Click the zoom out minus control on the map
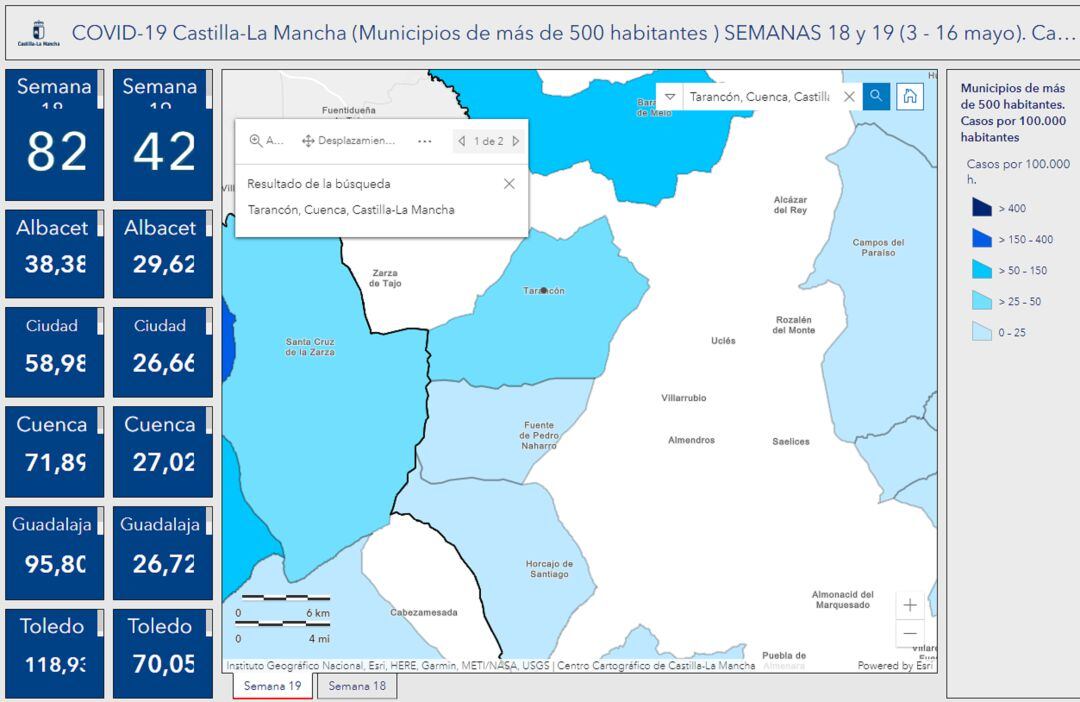Image resolution: width=1080 pixels, height=702 pixels. coord(910,633)
